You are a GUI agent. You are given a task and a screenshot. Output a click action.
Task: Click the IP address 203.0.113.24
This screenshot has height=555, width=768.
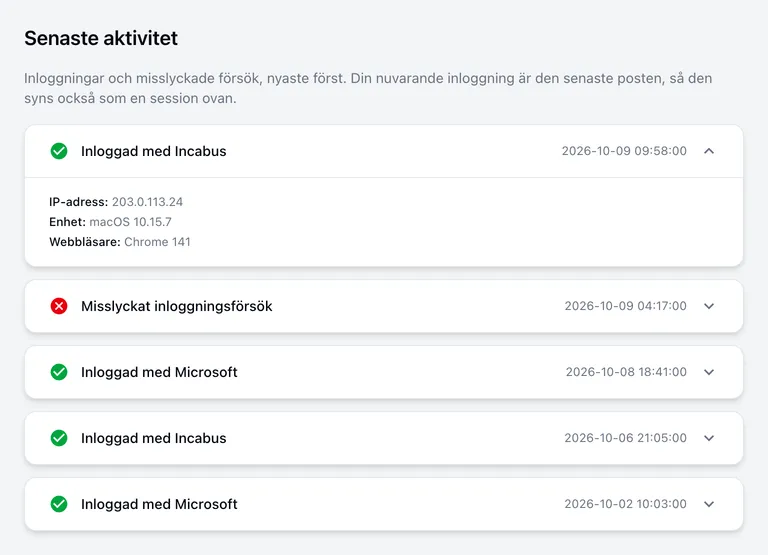(x=147, y=202)
